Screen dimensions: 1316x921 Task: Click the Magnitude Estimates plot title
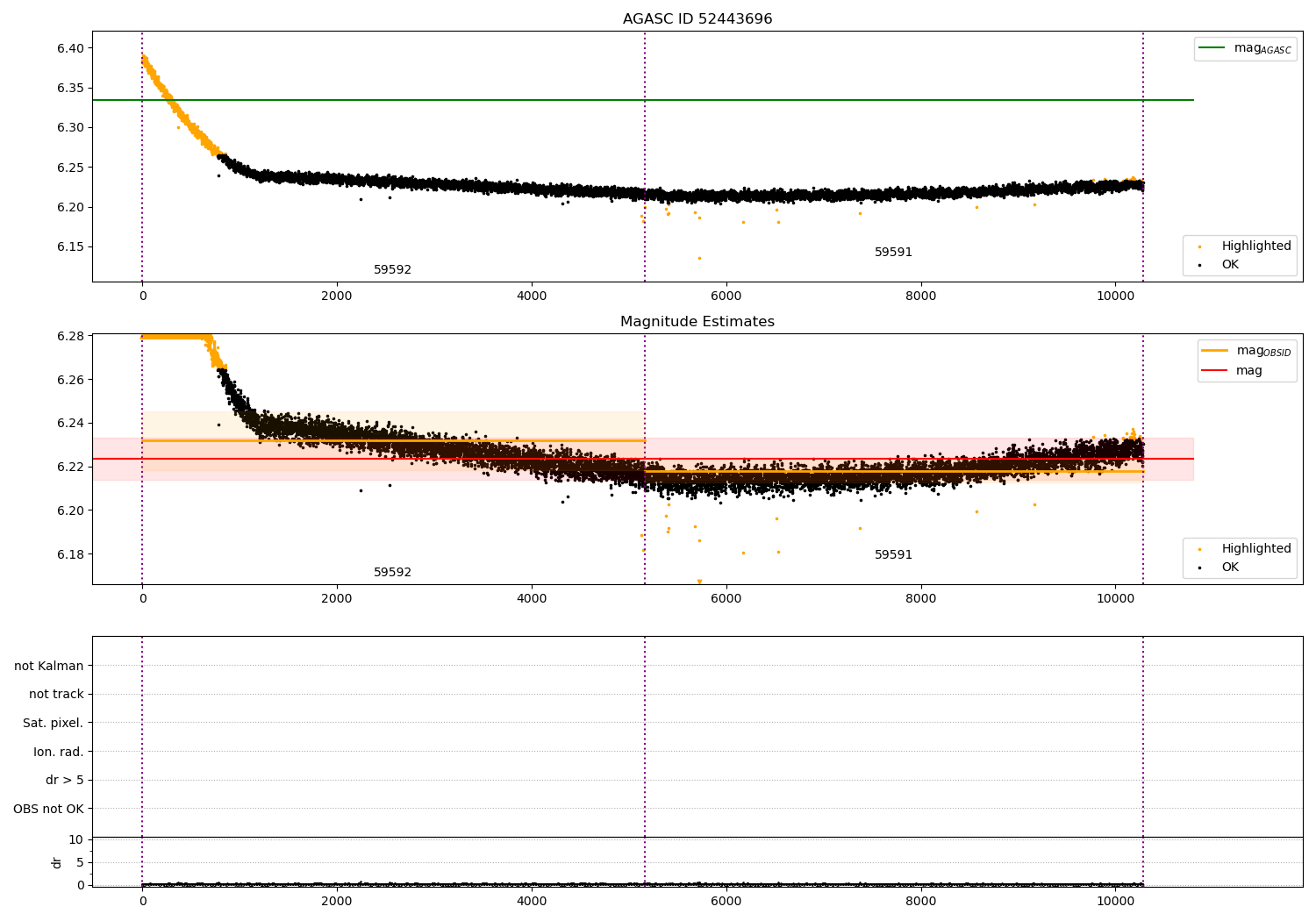point(697,322)
